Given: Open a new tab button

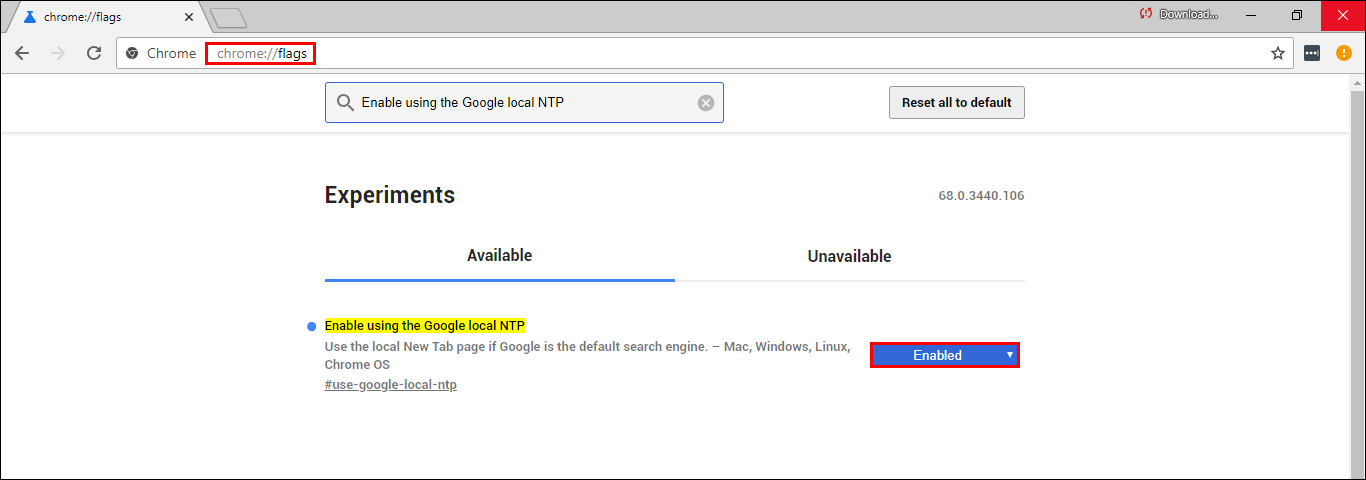Looking at the screenshot, I should pos(229,17).
